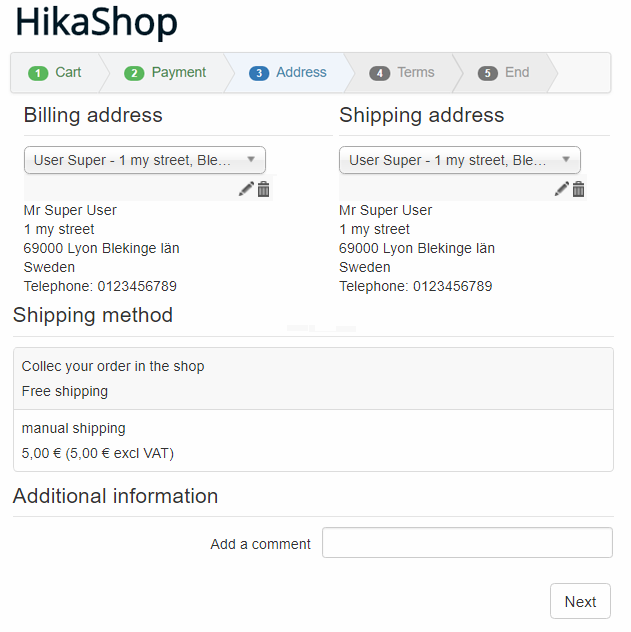The height and width of the screenshot is (632, 631).
Task: Click the step 2 Payment number badge
Action: [x=134, y=73]
